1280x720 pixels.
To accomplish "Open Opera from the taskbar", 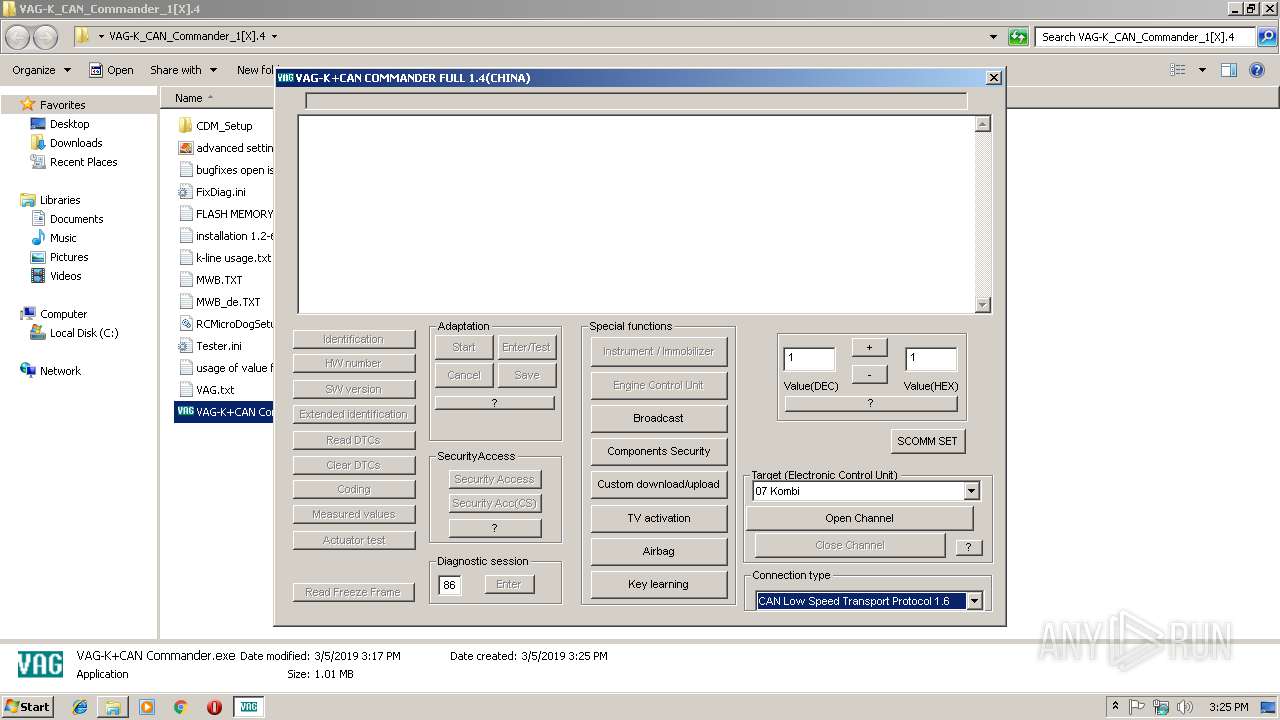I will click(214, 707).
